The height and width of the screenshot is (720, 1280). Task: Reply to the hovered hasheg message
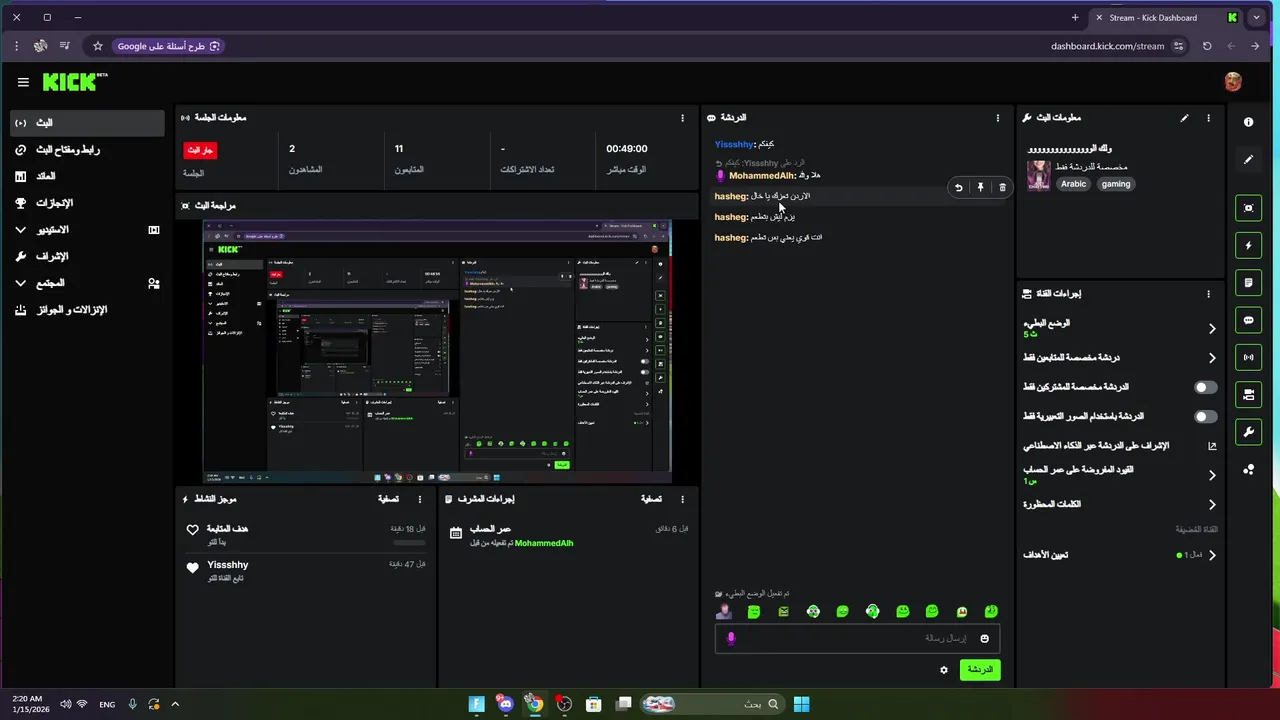pos(958,187)
